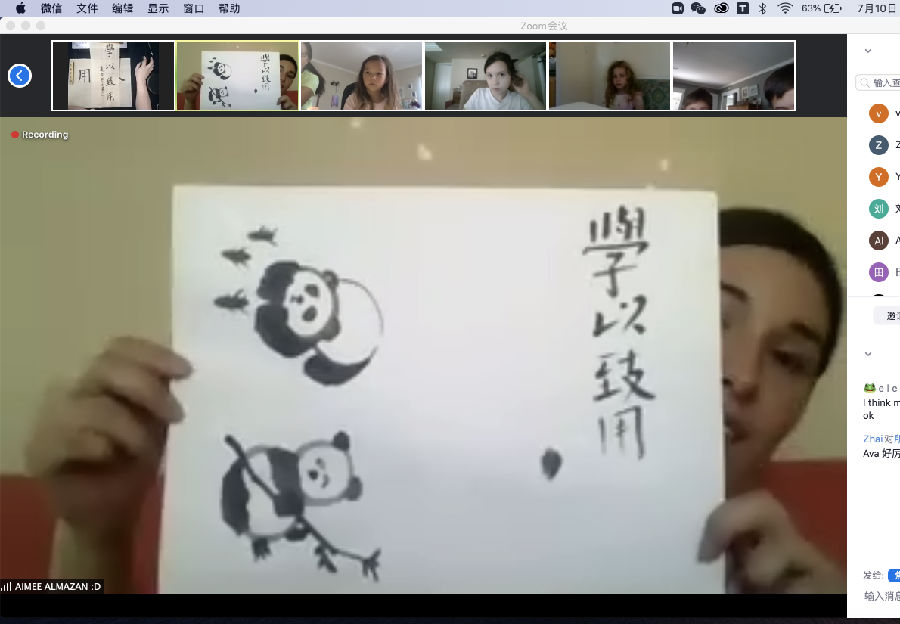
Task: Open the 文件 menu
Action: click(87, 8)
